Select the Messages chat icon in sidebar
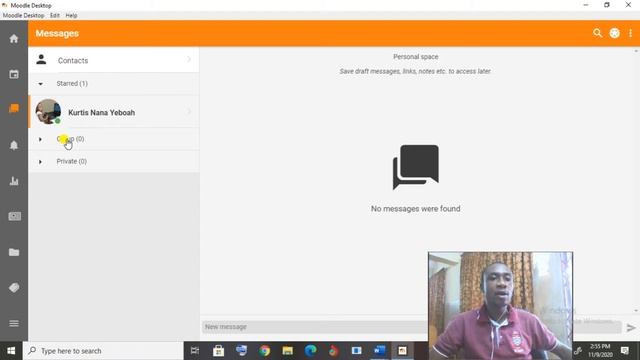Image resolution: width=640 pixels, height=360 pixels. pos(14,109)
